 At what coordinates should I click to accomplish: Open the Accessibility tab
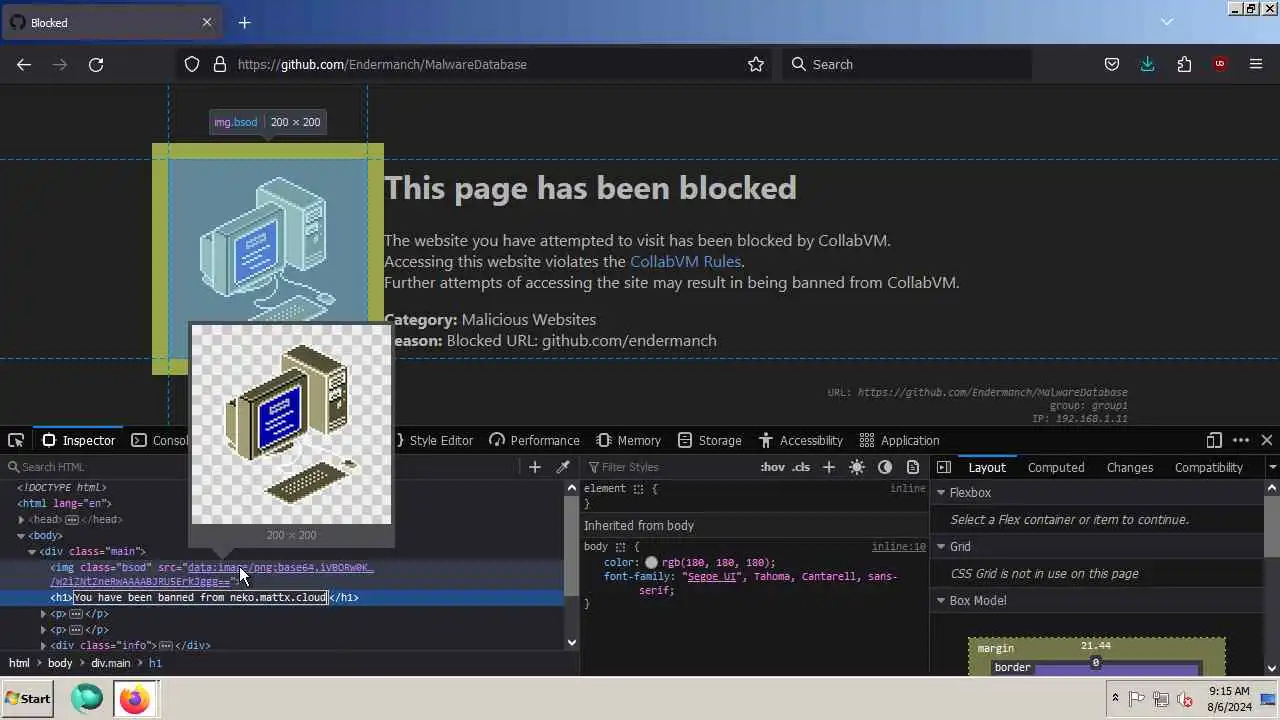click(x=800, y=440)
